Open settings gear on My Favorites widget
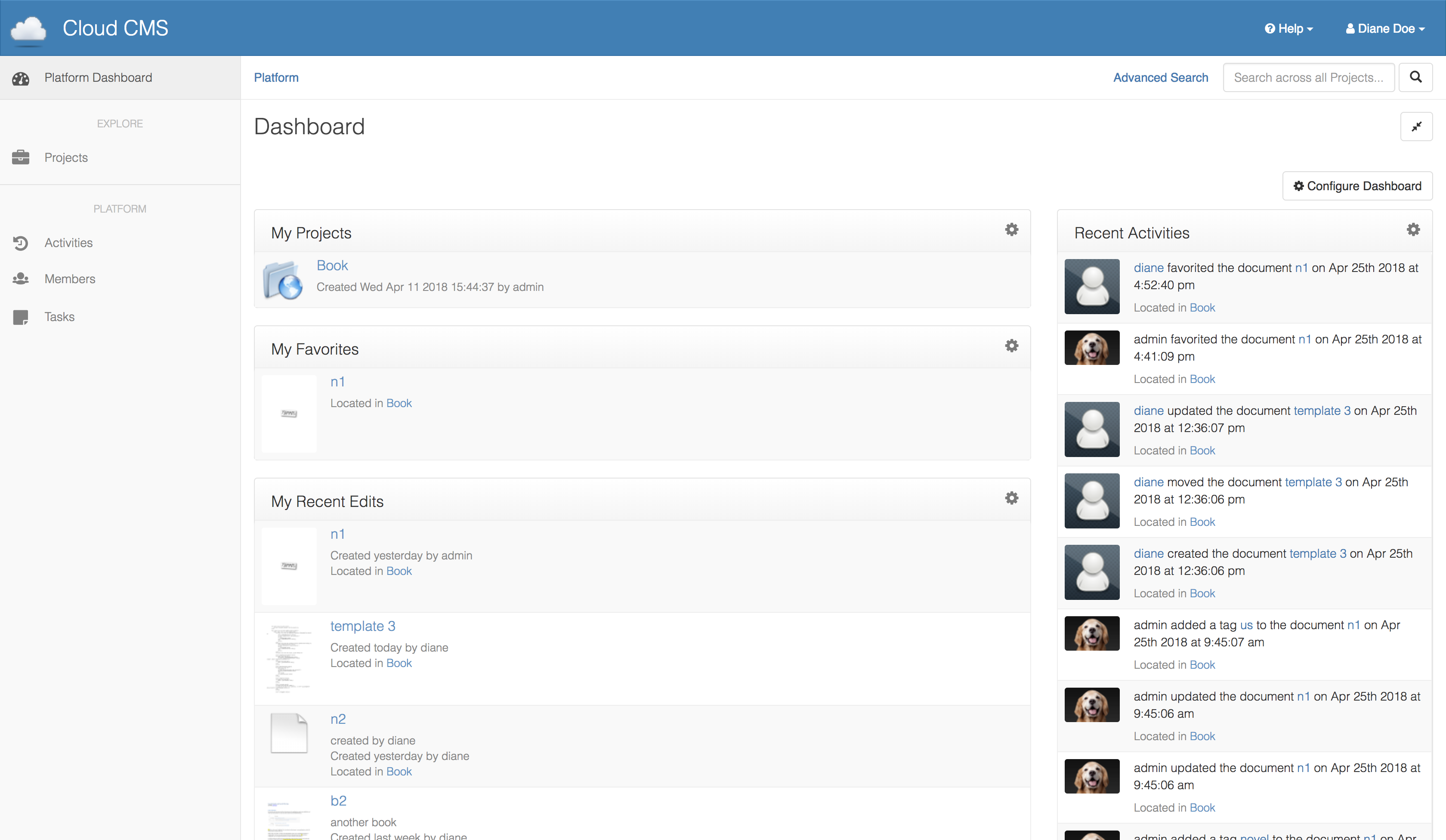Screen dimensions: 1446x840 (x=1012, y=346)
